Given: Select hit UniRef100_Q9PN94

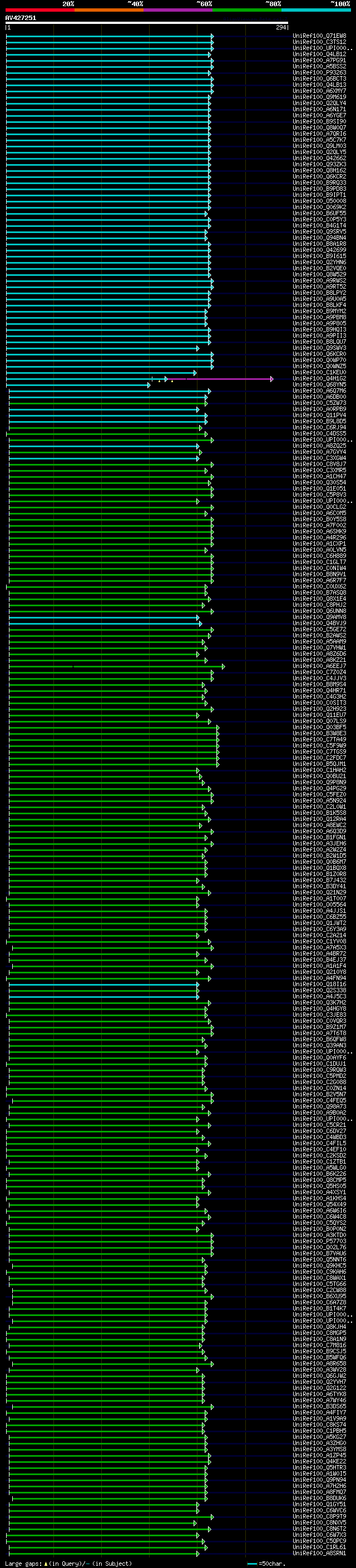Looking at the screenshot, I should click(319, 1480).
